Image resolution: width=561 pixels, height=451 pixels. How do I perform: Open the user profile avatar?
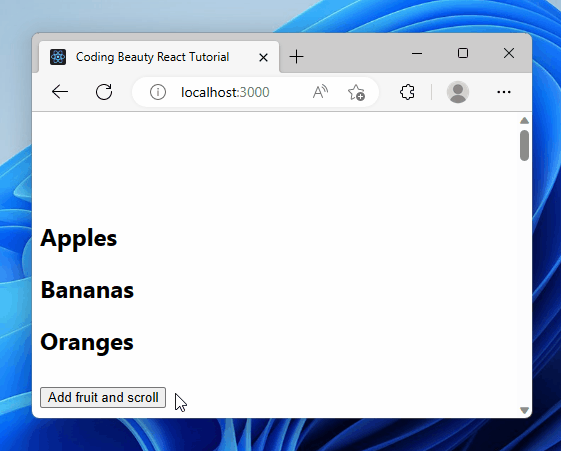click(458, 92)
